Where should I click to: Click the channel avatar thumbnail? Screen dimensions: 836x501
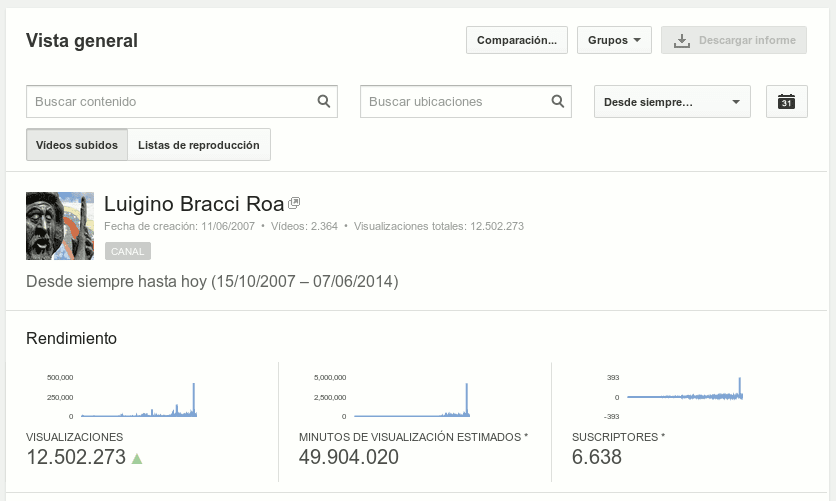[x=60, y=226]
